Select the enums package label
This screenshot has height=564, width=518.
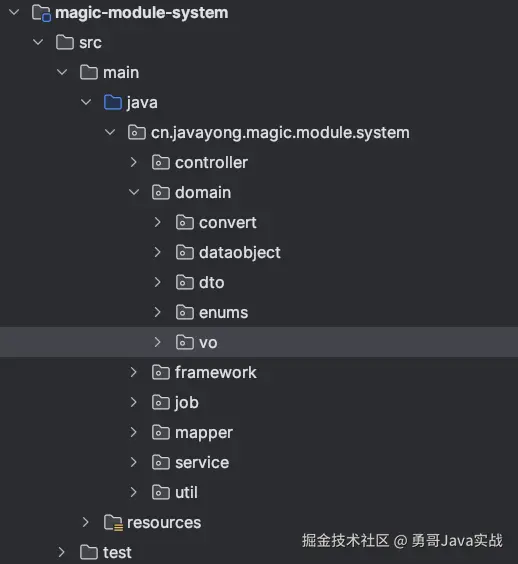223,313
